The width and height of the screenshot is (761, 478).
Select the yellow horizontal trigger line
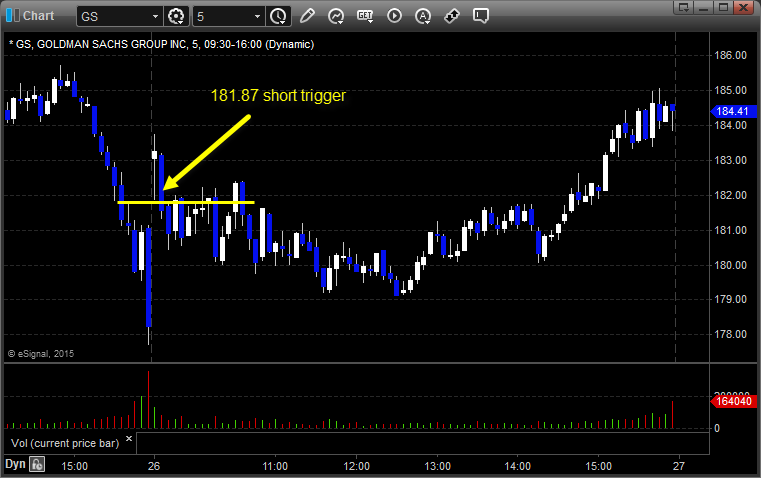pyautogui.click(x=186, y=202)
